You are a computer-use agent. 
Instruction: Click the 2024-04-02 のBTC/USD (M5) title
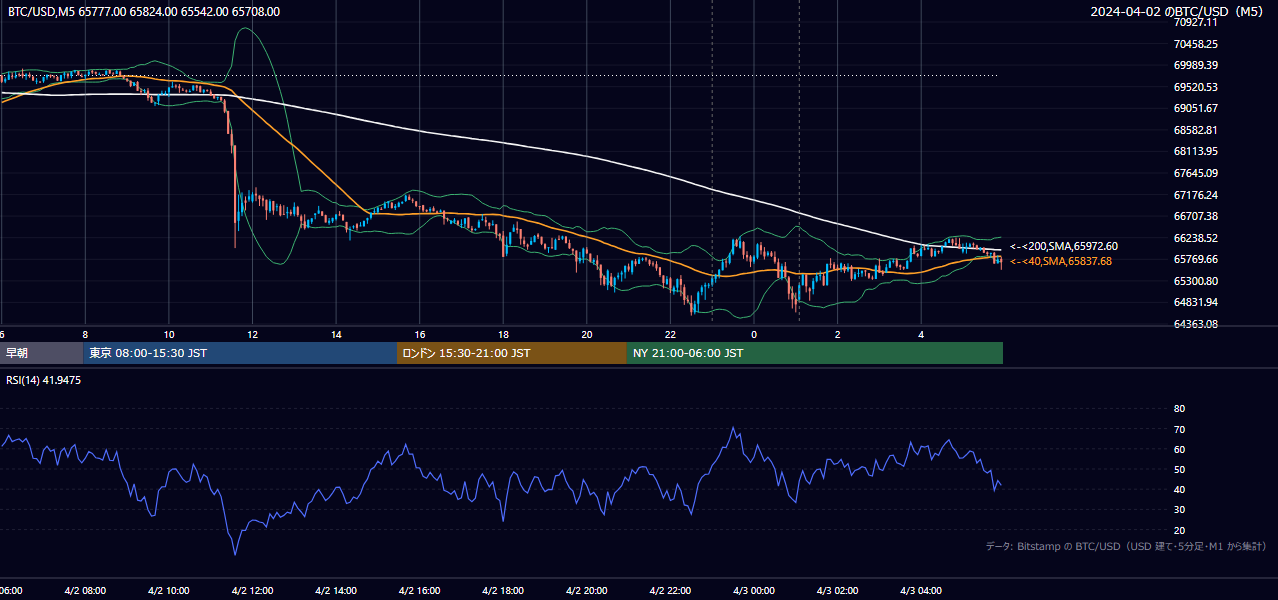(x=1179, y=12)
